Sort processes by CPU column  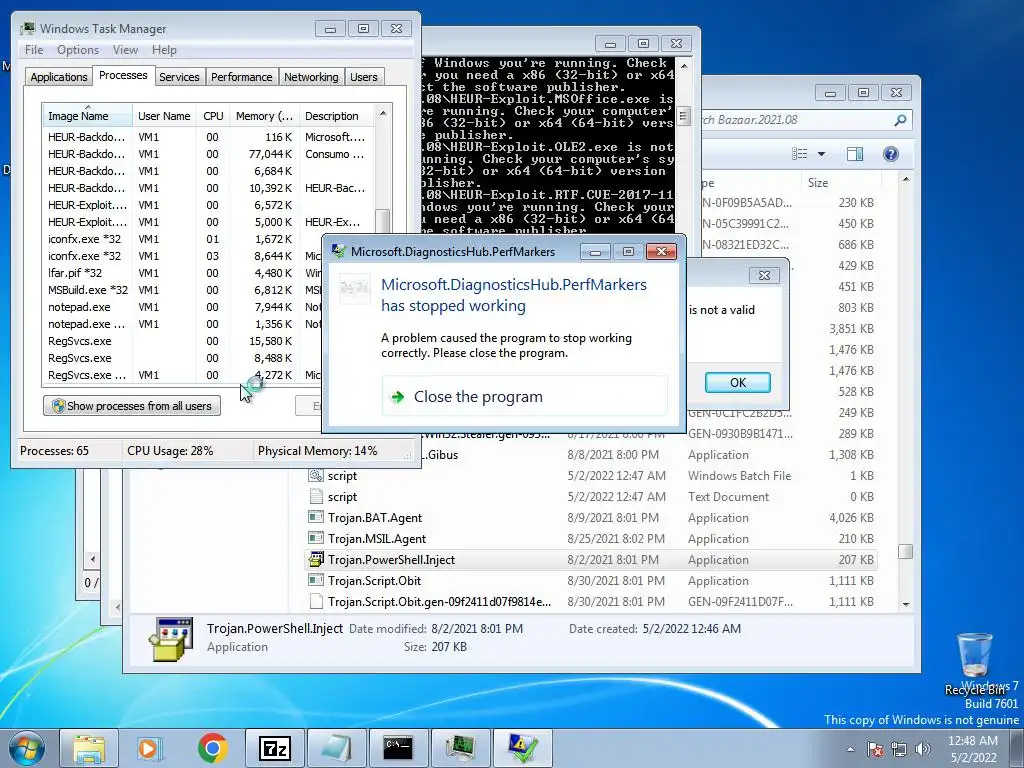click(213, 116)
